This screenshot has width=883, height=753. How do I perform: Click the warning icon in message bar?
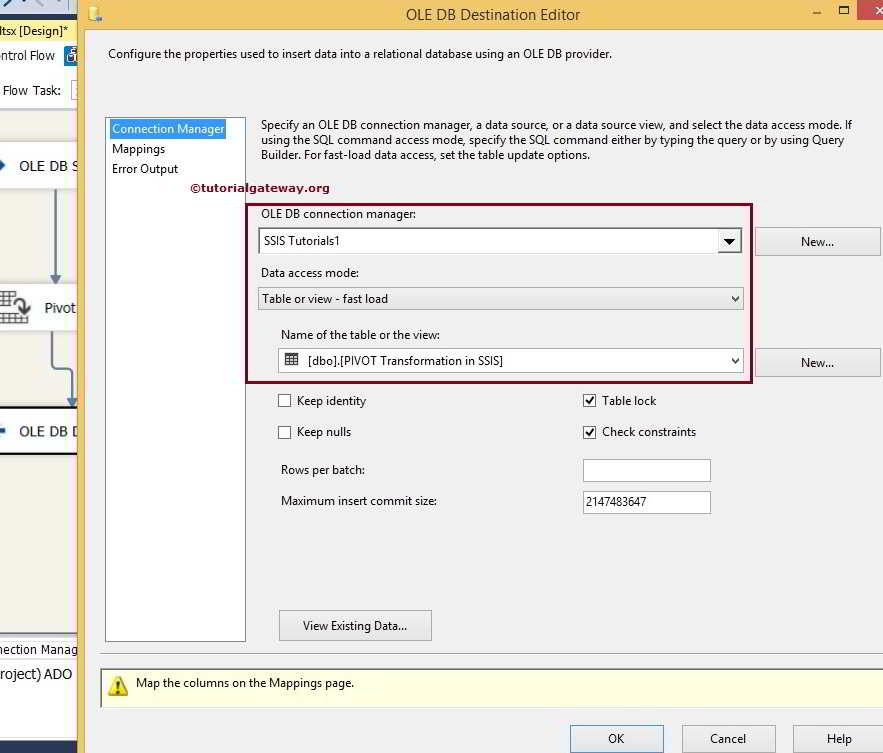(118, 685)
